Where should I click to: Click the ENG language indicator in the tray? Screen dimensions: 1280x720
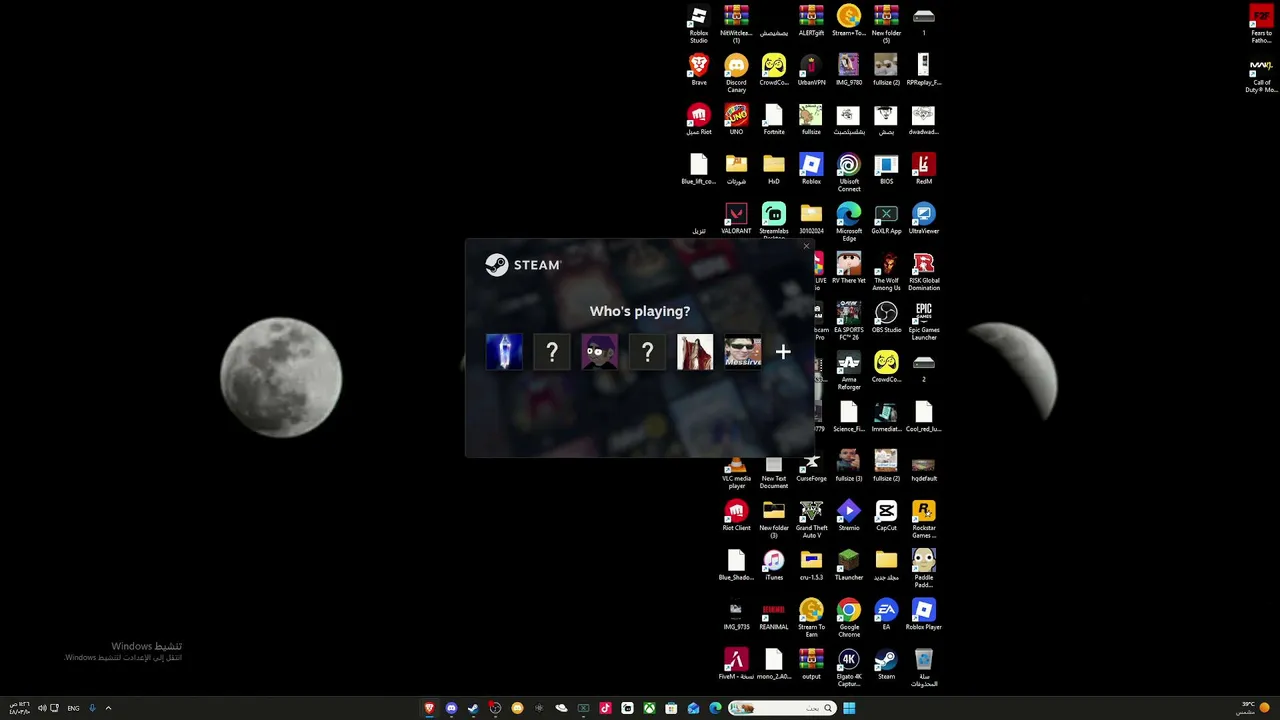point(73,708)
